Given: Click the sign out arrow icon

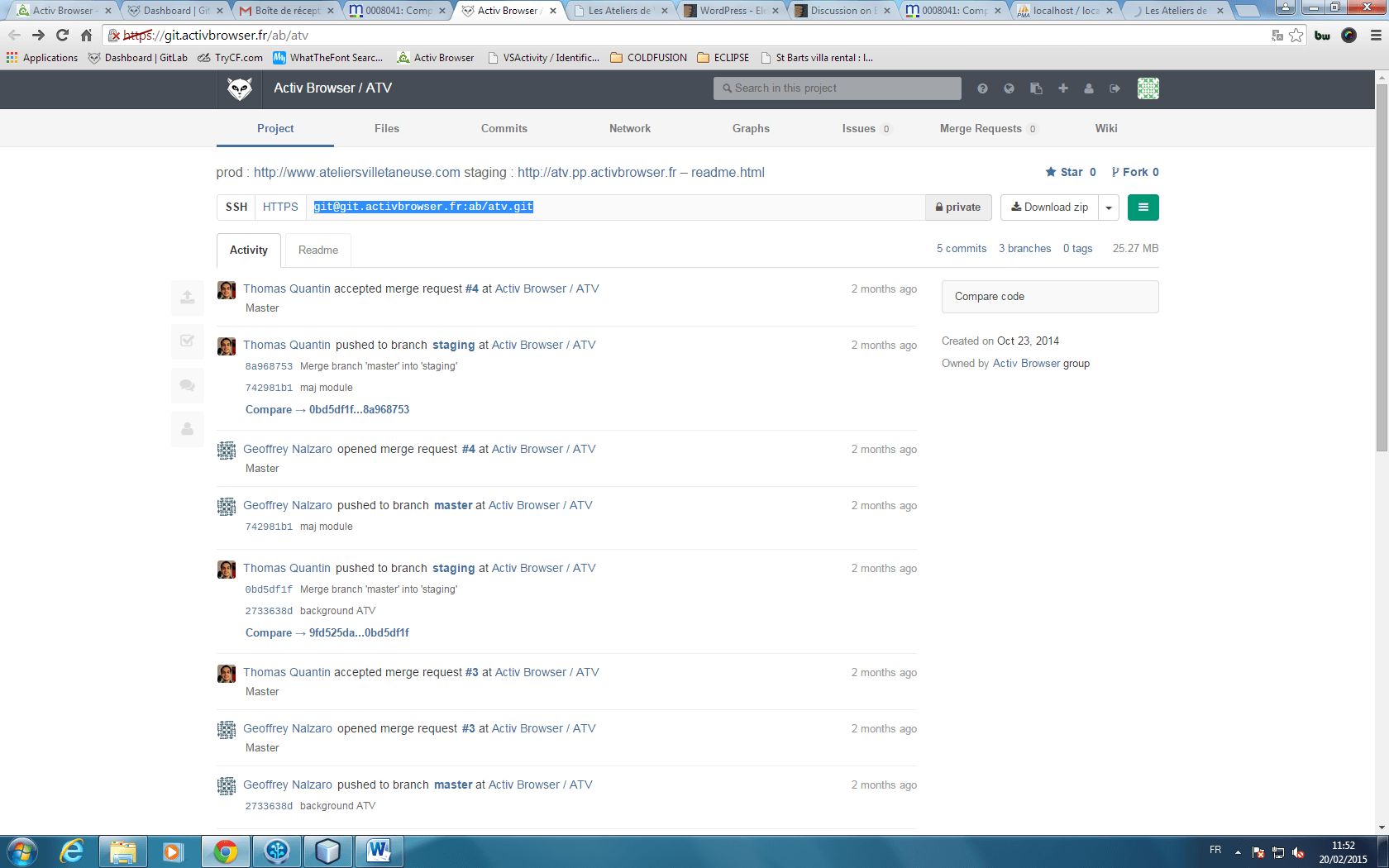Looking at the screenshot, I should click(1115, 88).
